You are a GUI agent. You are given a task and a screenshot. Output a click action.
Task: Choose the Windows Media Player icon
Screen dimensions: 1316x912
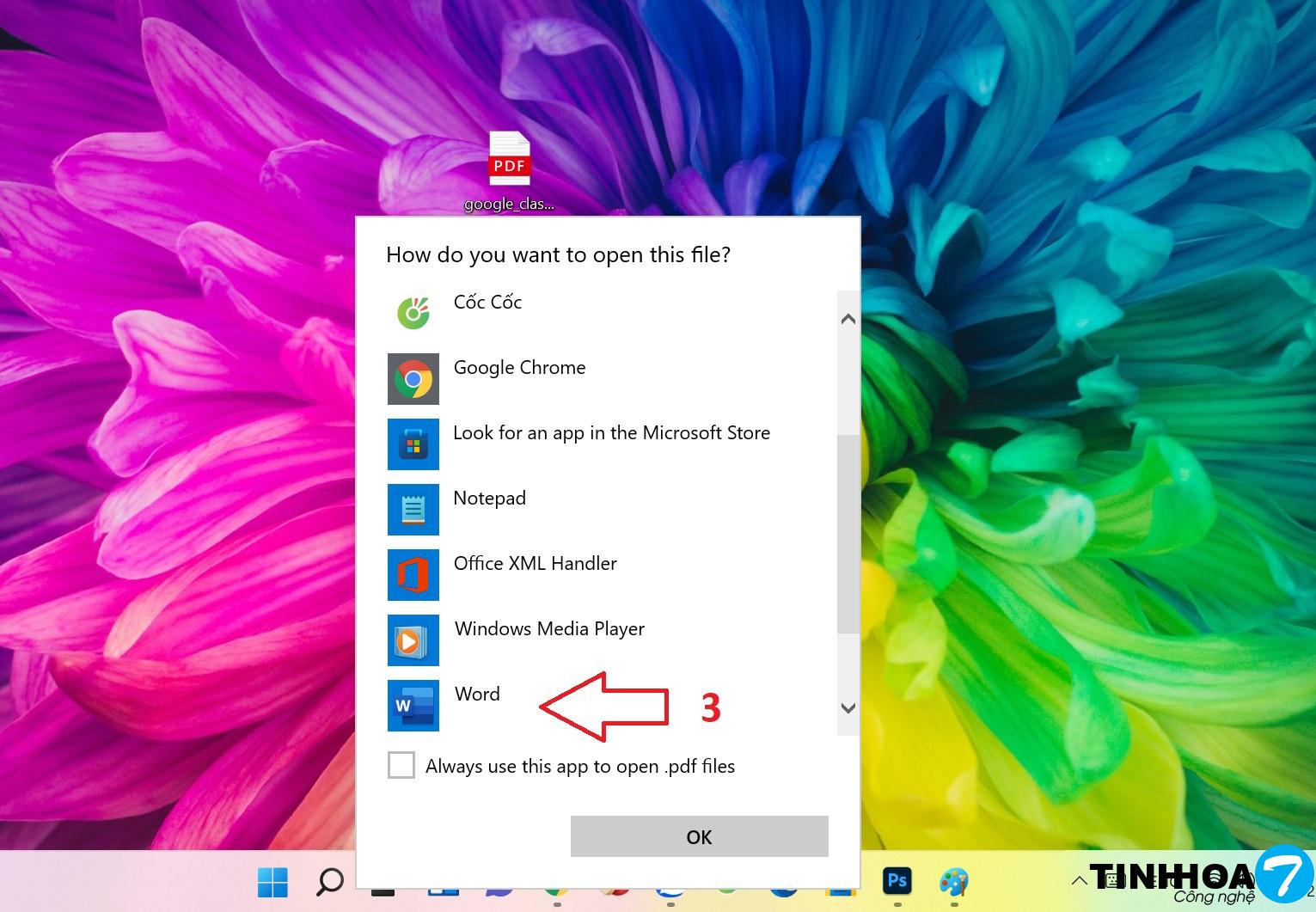[413, 640]
